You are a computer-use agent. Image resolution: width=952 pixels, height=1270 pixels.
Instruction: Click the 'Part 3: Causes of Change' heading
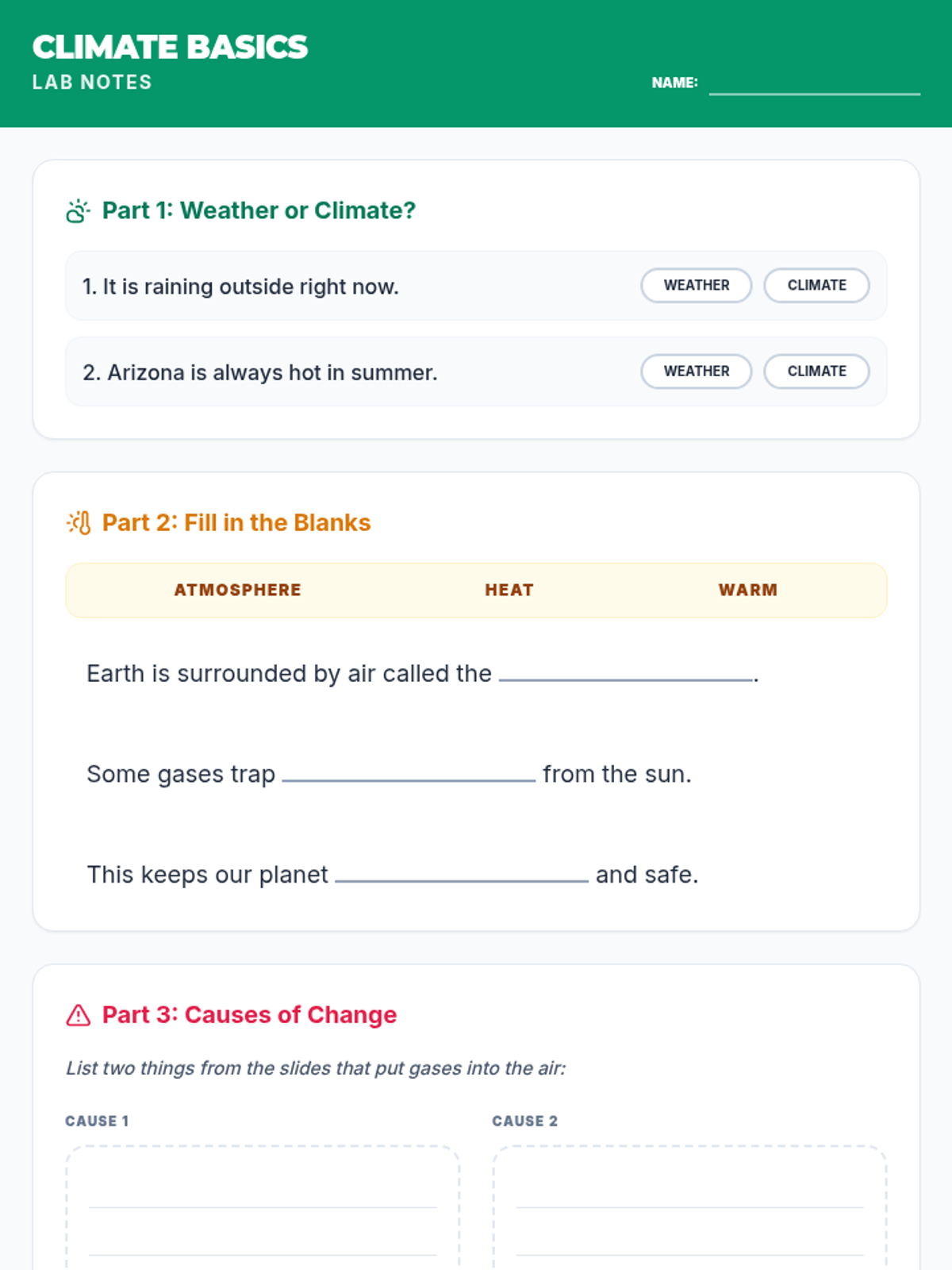249,1015
